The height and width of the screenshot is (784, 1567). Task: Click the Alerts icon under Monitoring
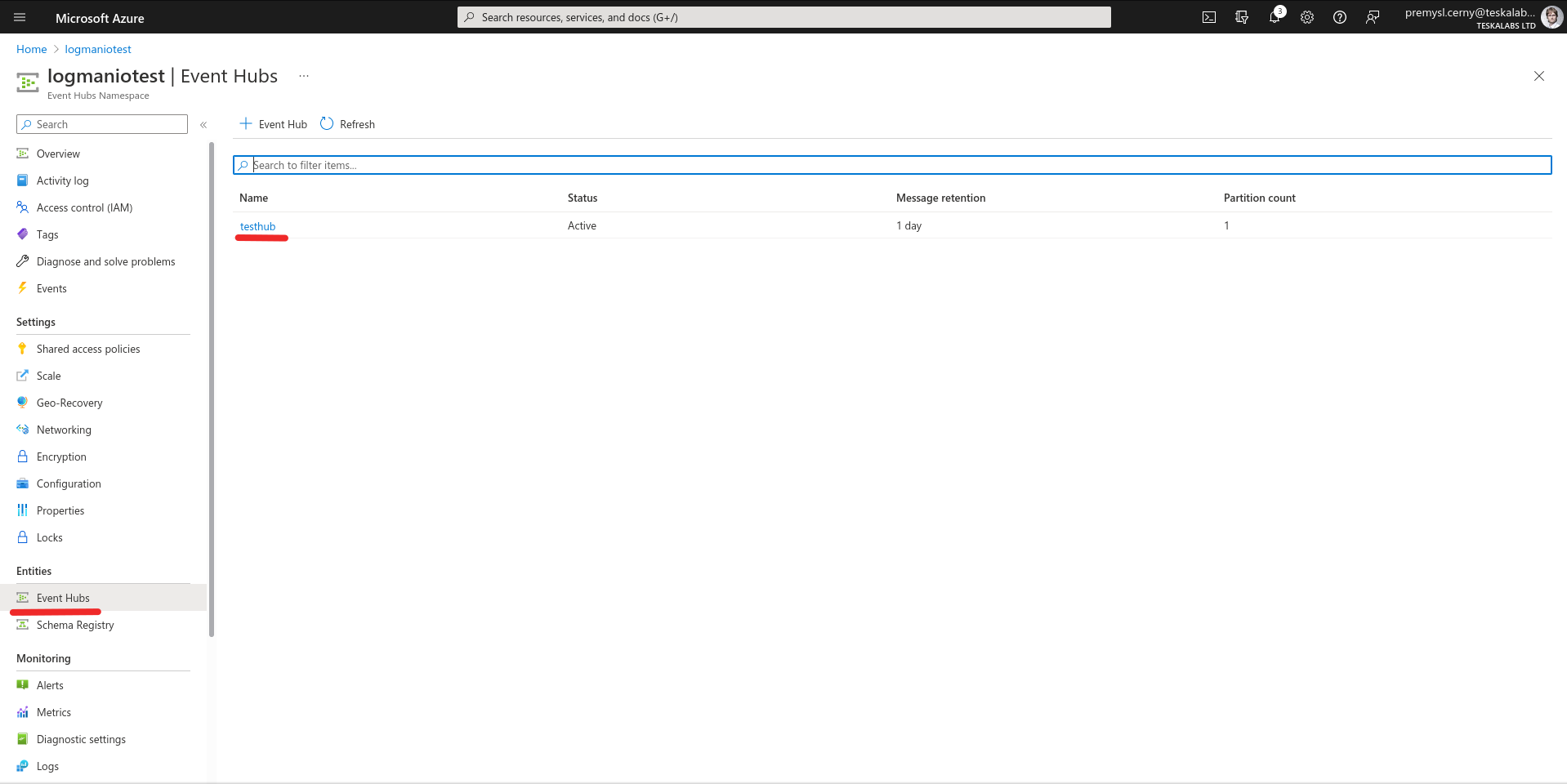point(23,685)
